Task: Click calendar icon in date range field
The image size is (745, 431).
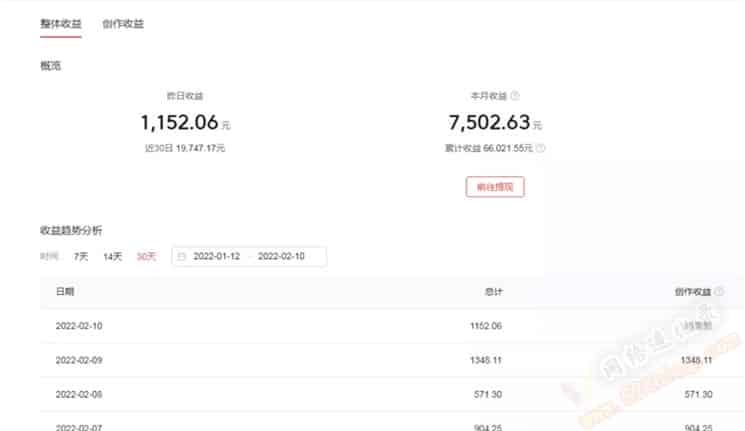Action: (181, 257)
